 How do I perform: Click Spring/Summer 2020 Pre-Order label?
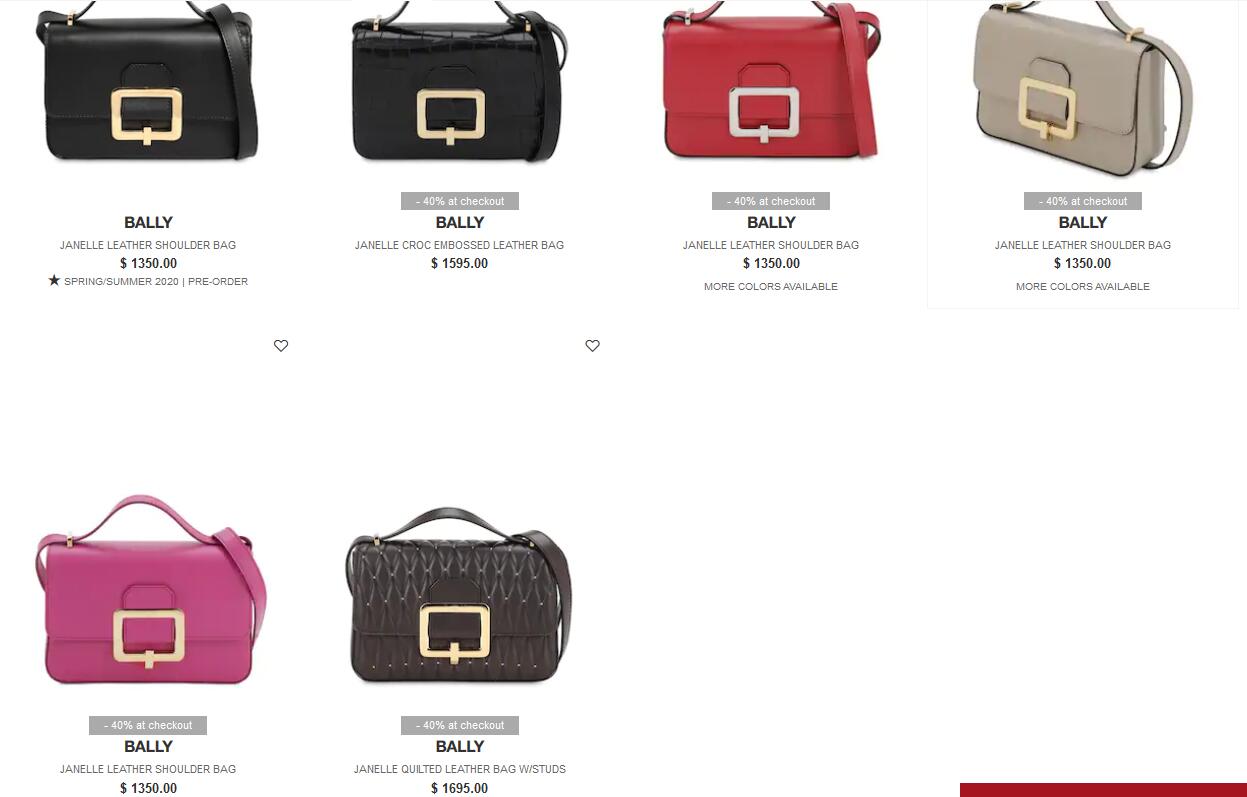pos(156,282)
